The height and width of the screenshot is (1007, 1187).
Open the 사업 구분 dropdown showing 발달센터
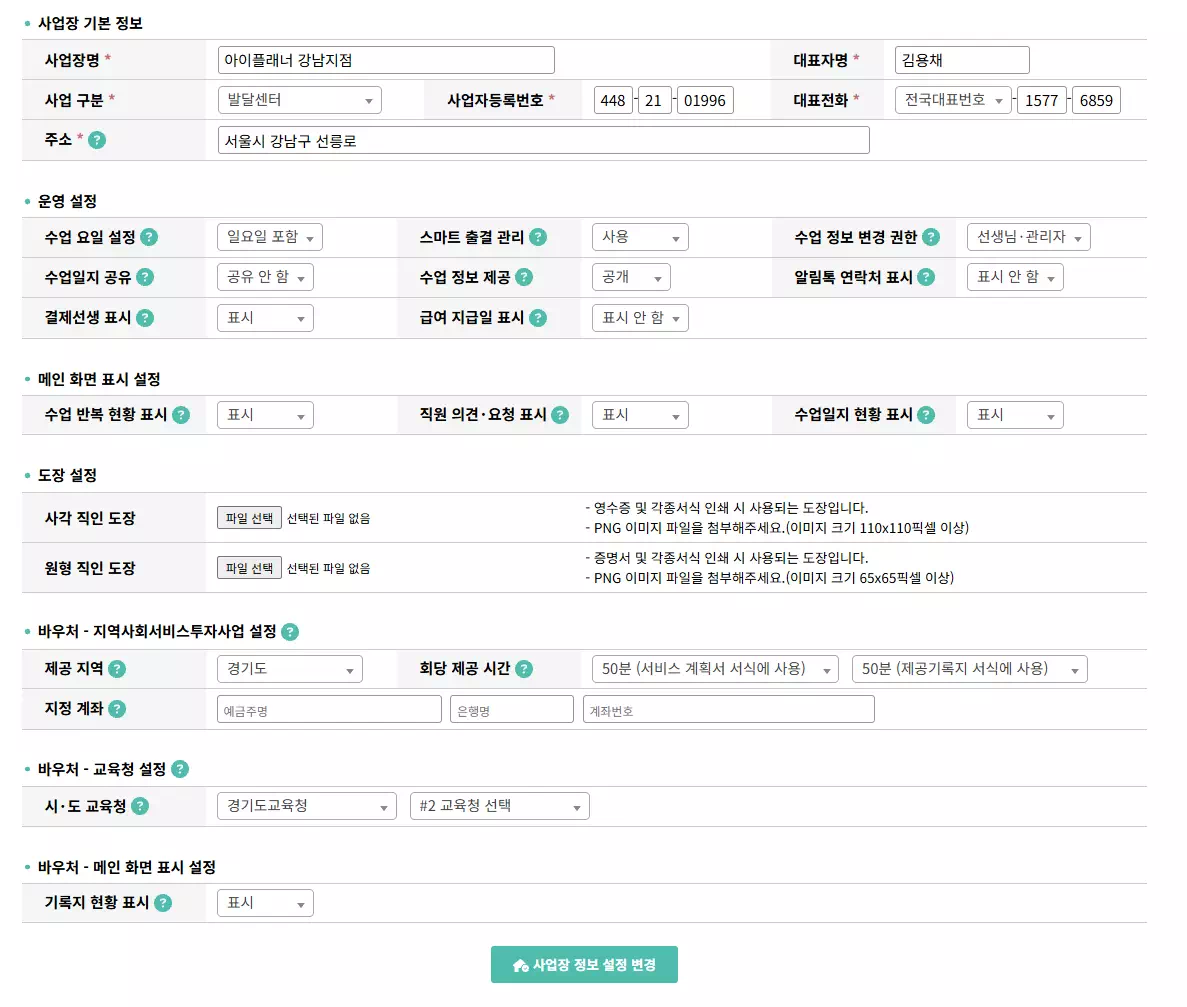(x=299, y=99)
